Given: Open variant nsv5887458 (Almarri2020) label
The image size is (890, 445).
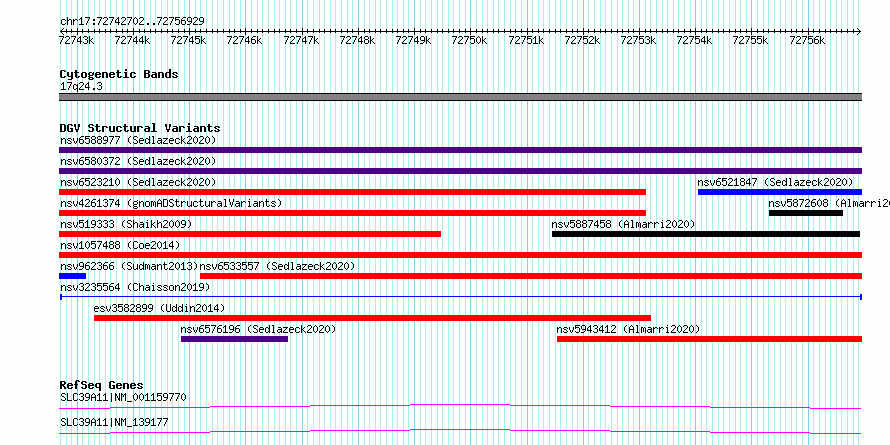Looking at the screenshot, I should click(x=623, y=224).
